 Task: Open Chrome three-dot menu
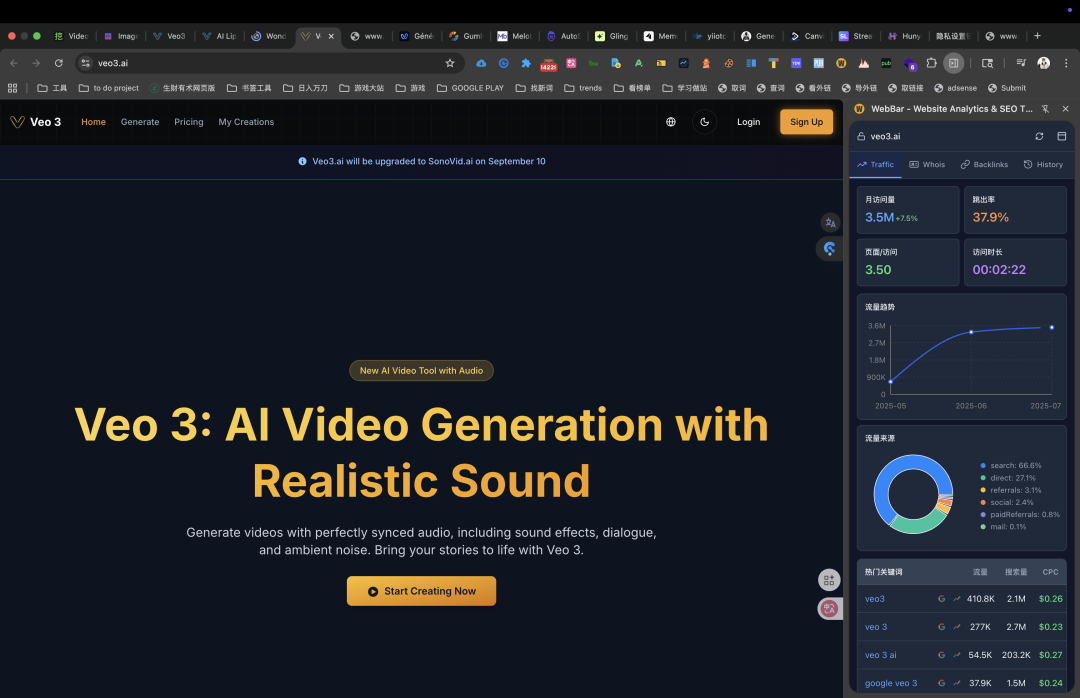tap(1066, 63)
